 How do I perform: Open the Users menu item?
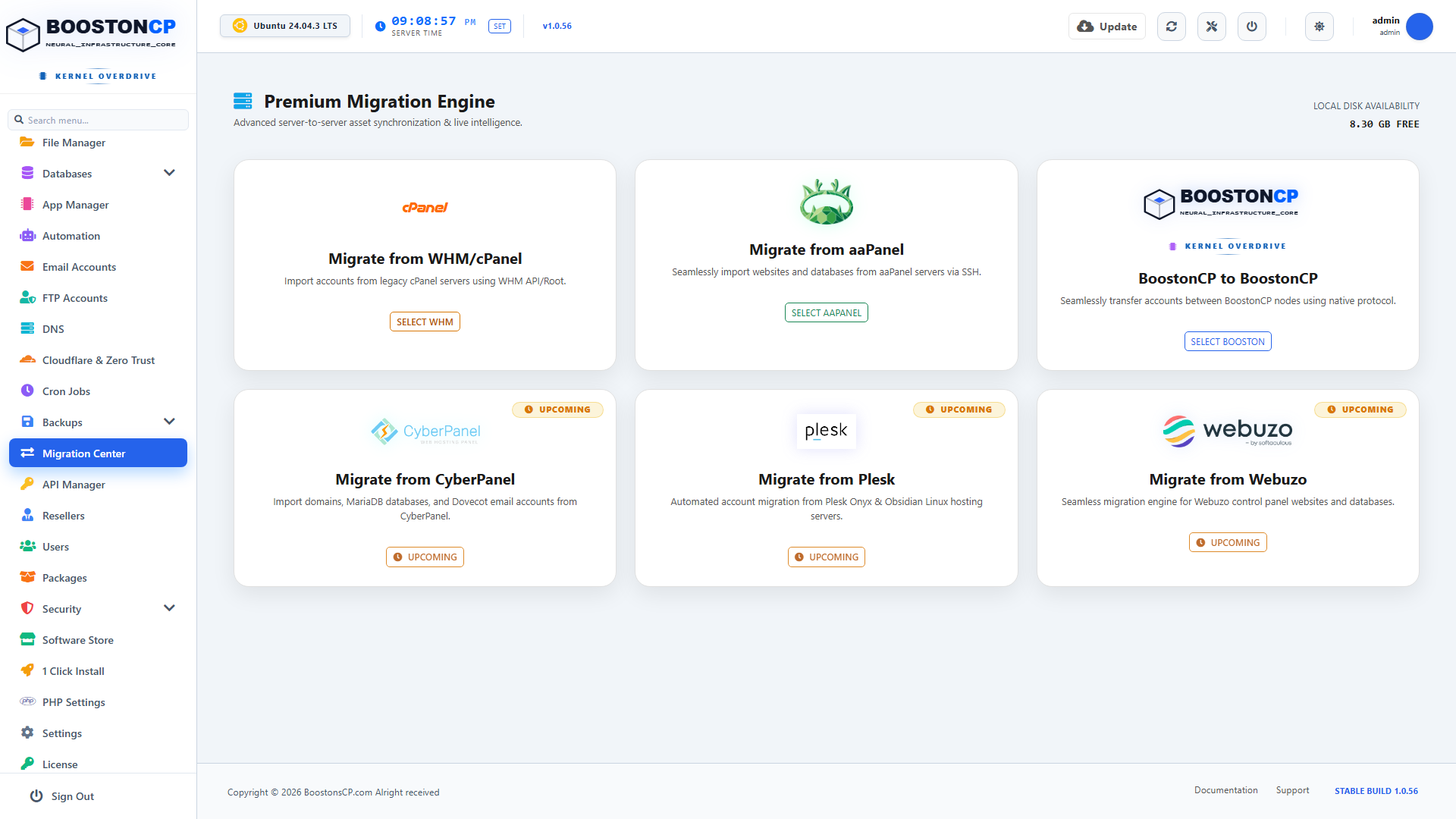point(98,546)
